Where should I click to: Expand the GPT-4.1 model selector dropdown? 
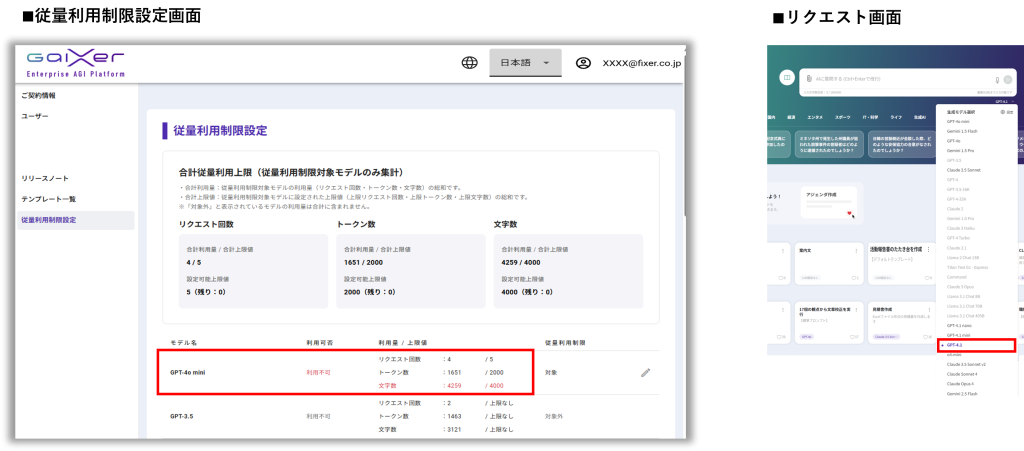(x=1003, y=101)
